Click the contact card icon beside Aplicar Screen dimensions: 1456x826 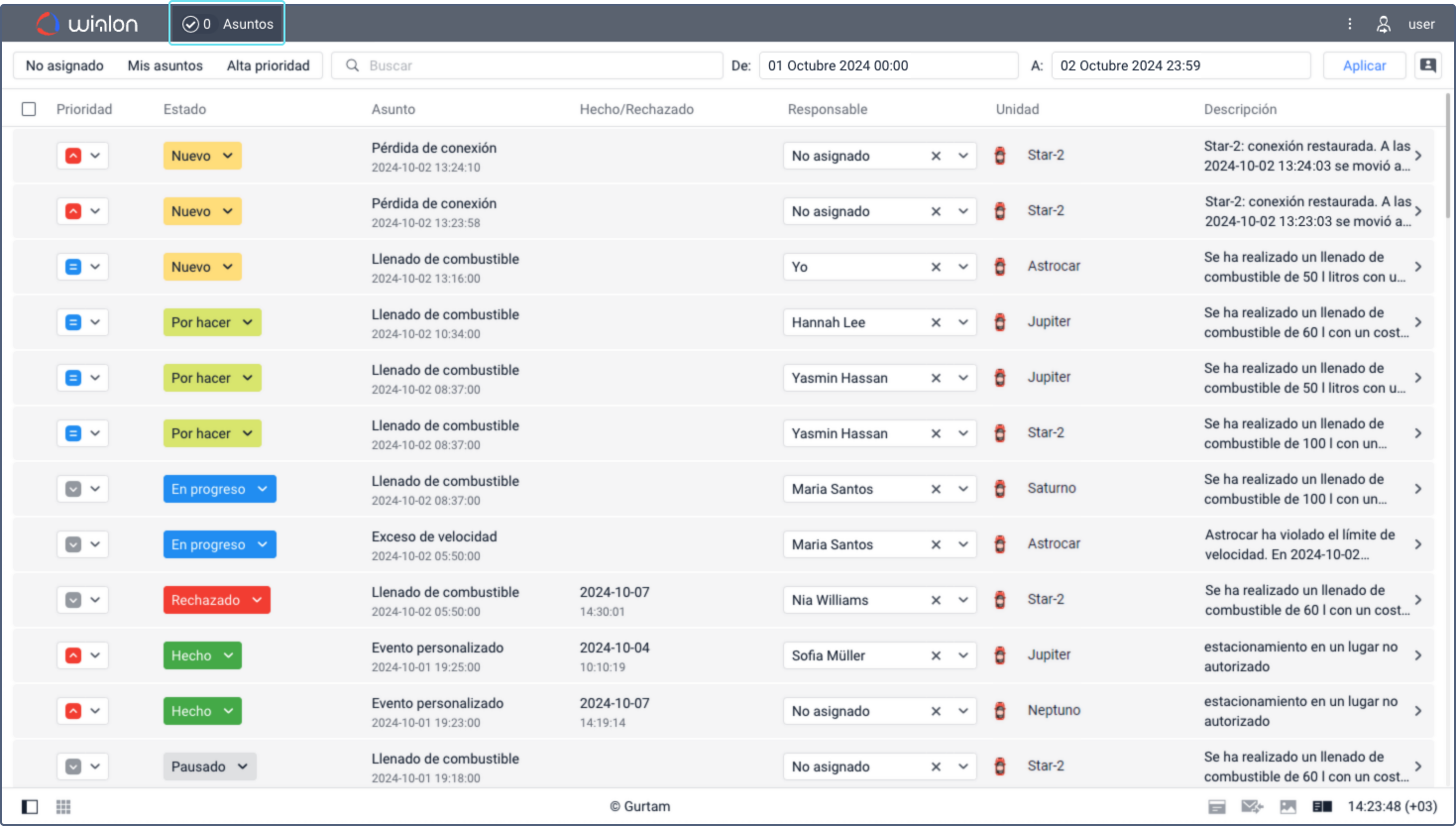click(x=1427, y=65)
